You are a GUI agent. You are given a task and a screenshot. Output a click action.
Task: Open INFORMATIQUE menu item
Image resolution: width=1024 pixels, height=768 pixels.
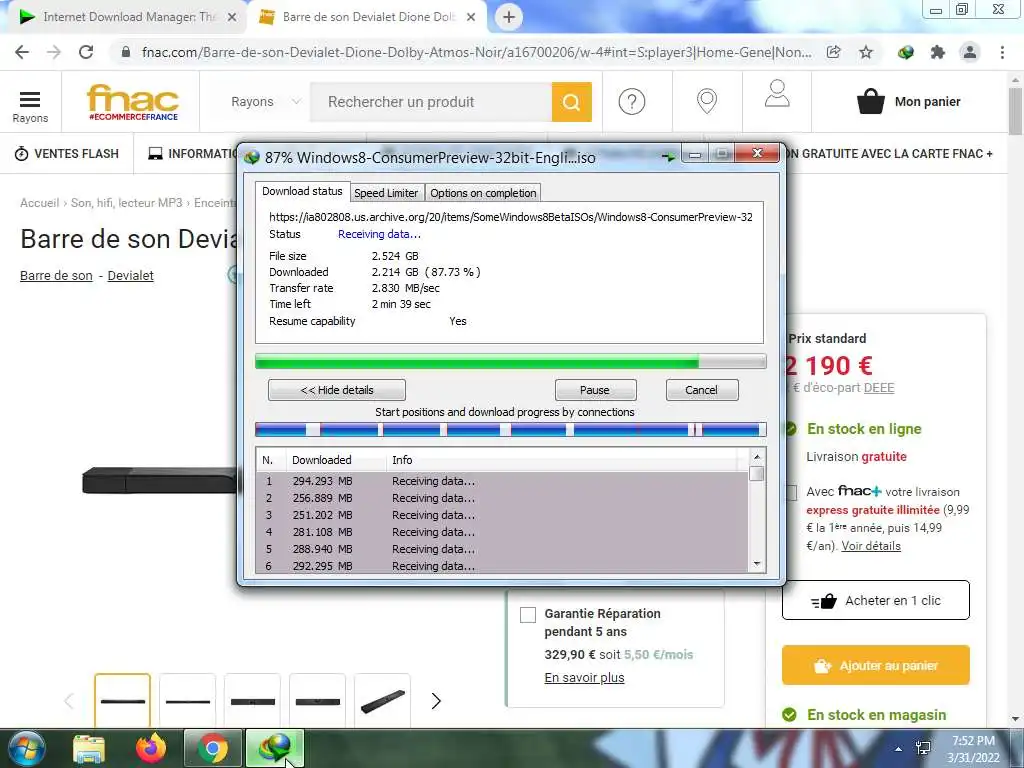[194, 153]
